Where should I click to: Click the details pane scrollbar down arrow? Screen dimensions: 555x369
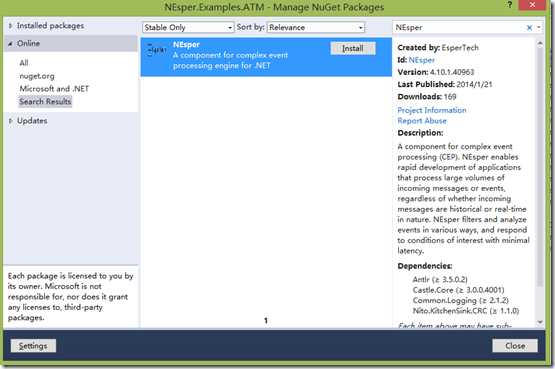point(540,322)
